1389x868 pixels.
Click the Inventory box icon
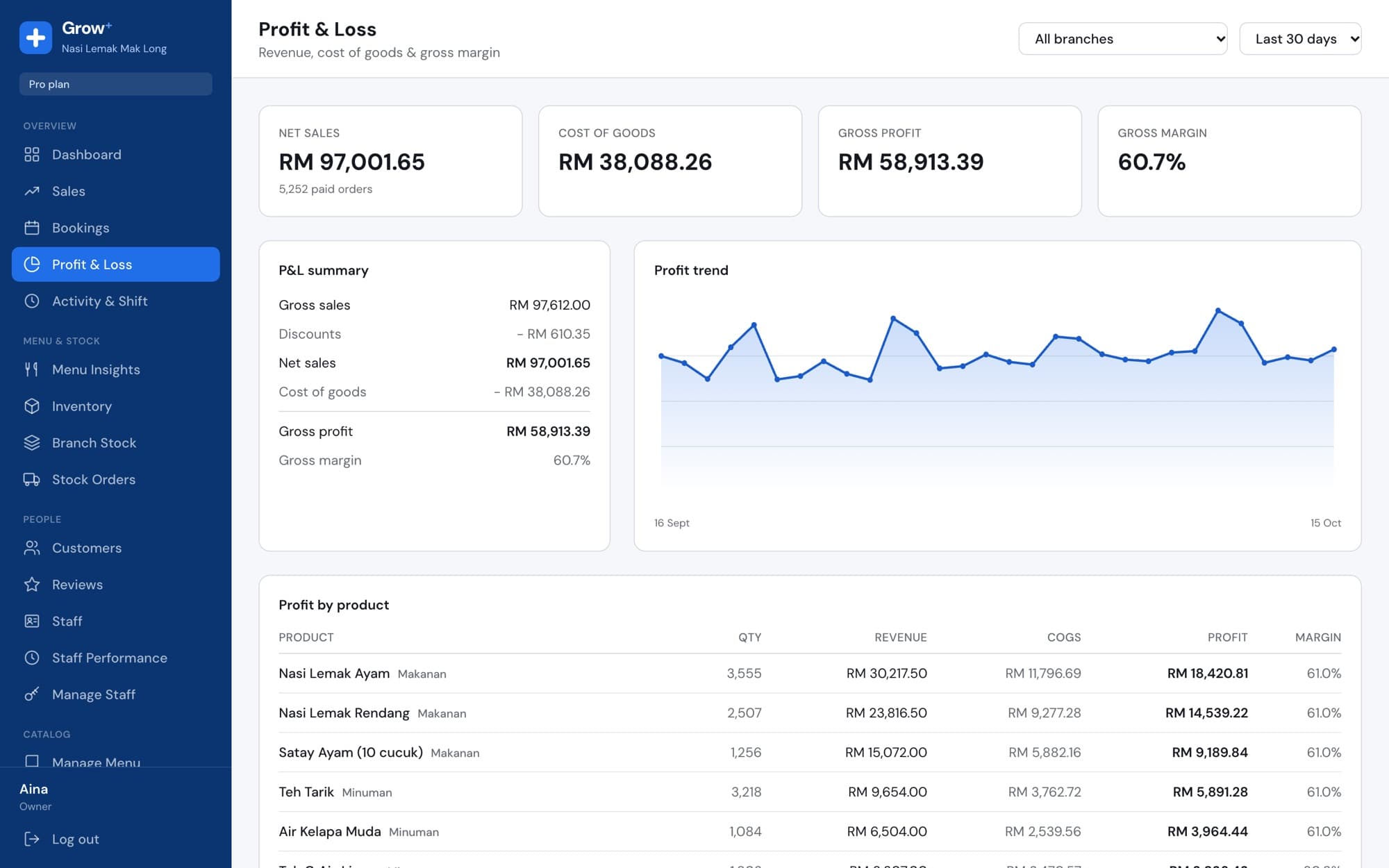(32, 406)
